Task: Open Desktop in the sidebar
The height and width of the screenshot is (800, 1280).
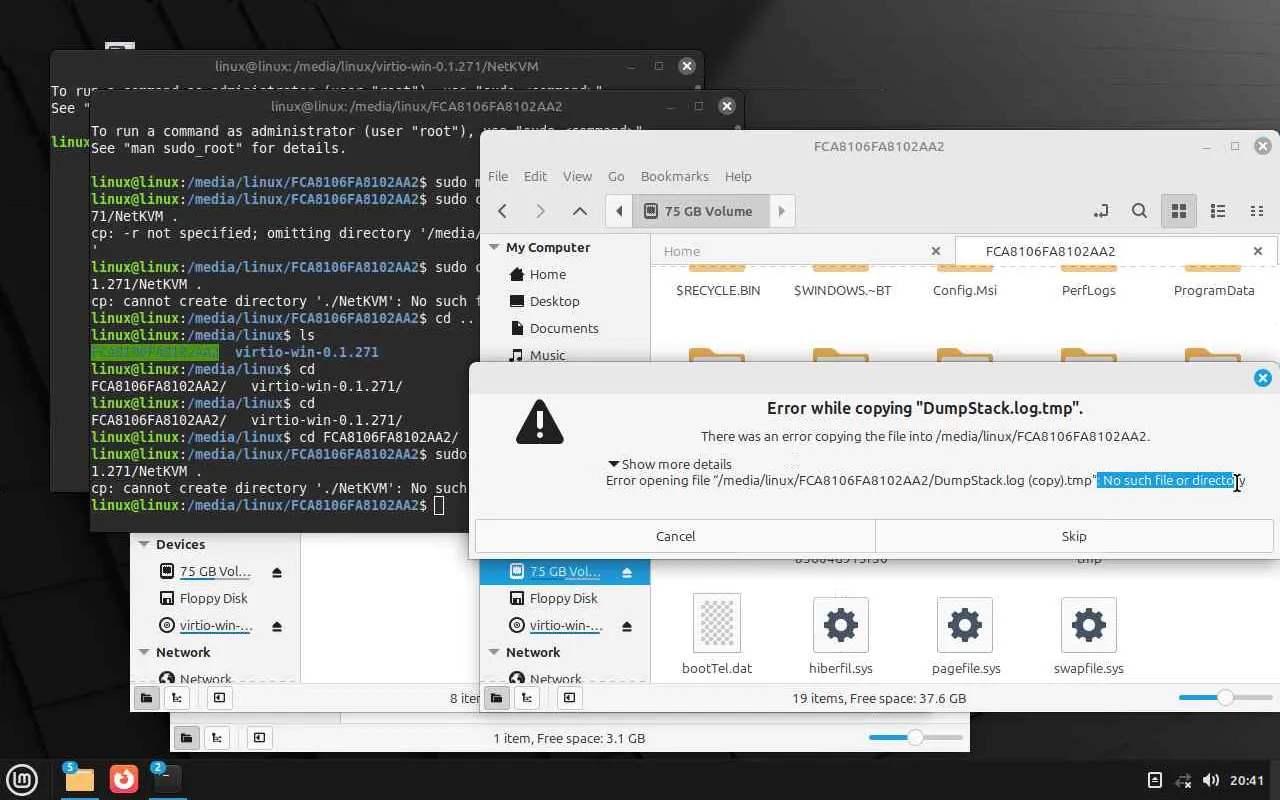Action: tap(554, 301)
